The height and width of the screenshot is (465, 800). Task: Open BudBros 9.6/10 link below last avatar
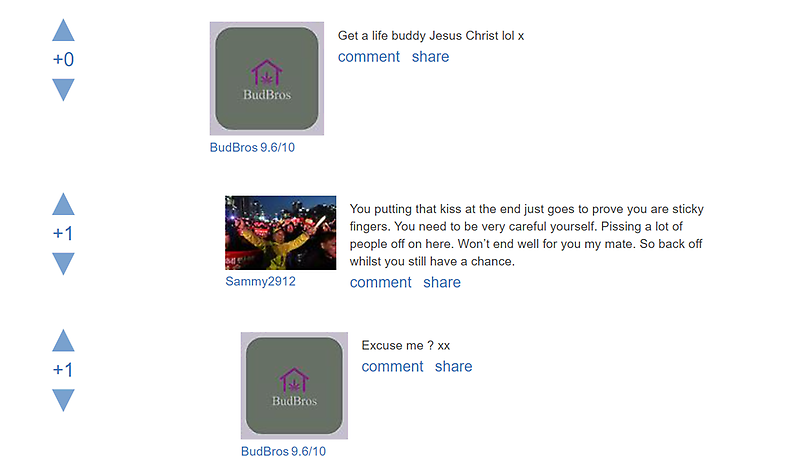[283, 451]
